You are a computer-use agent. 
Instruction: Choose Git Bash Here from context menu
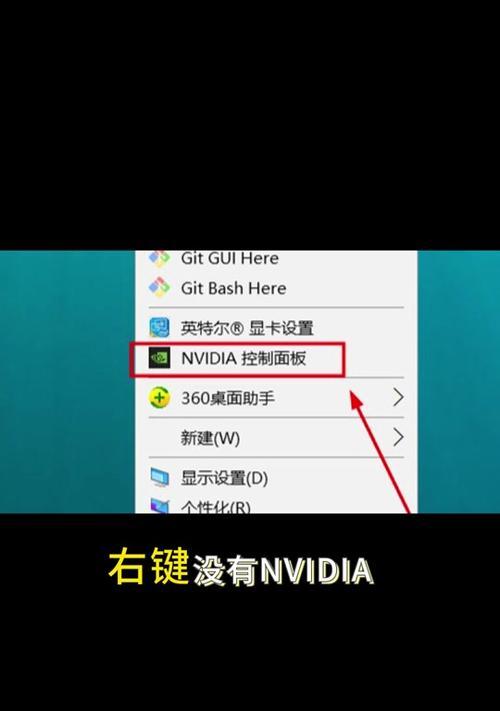coord(276,288)
